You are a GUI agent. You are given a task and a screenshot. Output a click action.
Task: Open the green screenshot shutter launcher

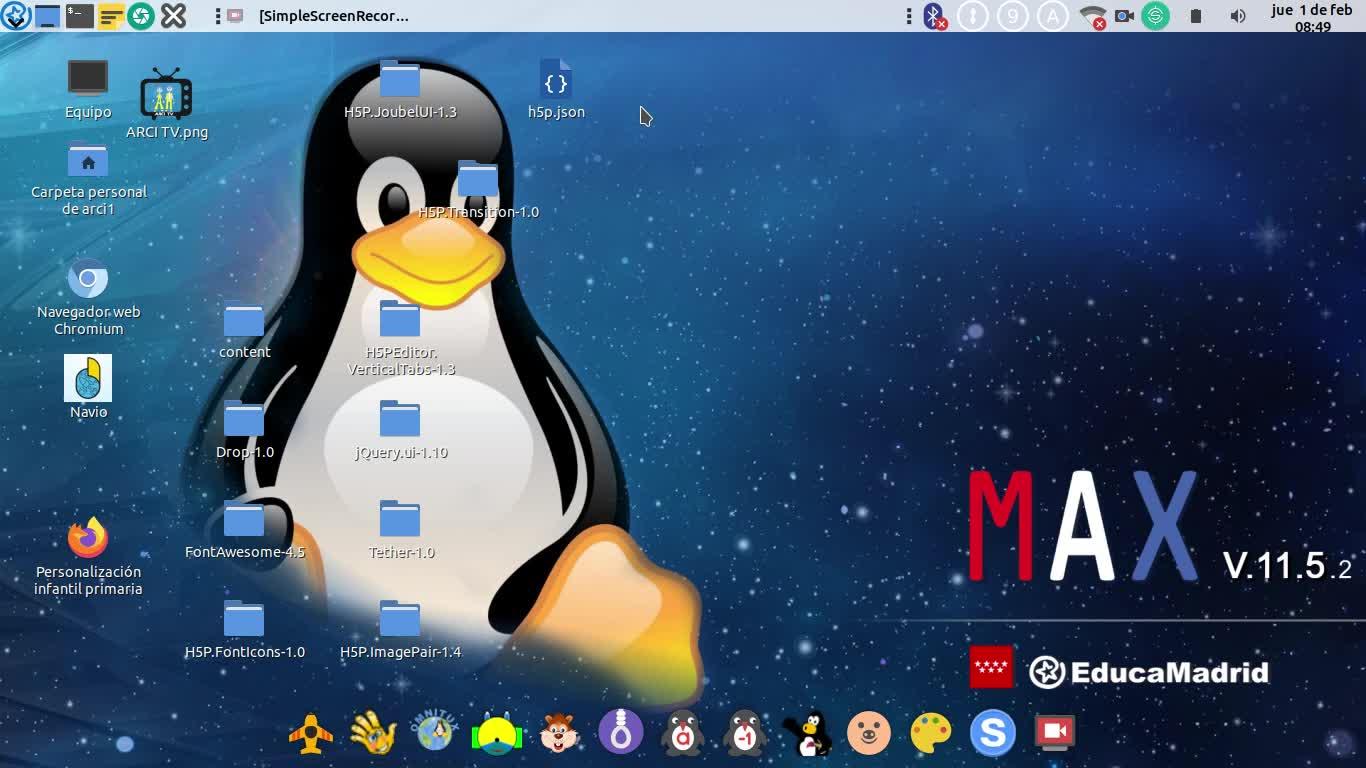(x=142, y=16)
